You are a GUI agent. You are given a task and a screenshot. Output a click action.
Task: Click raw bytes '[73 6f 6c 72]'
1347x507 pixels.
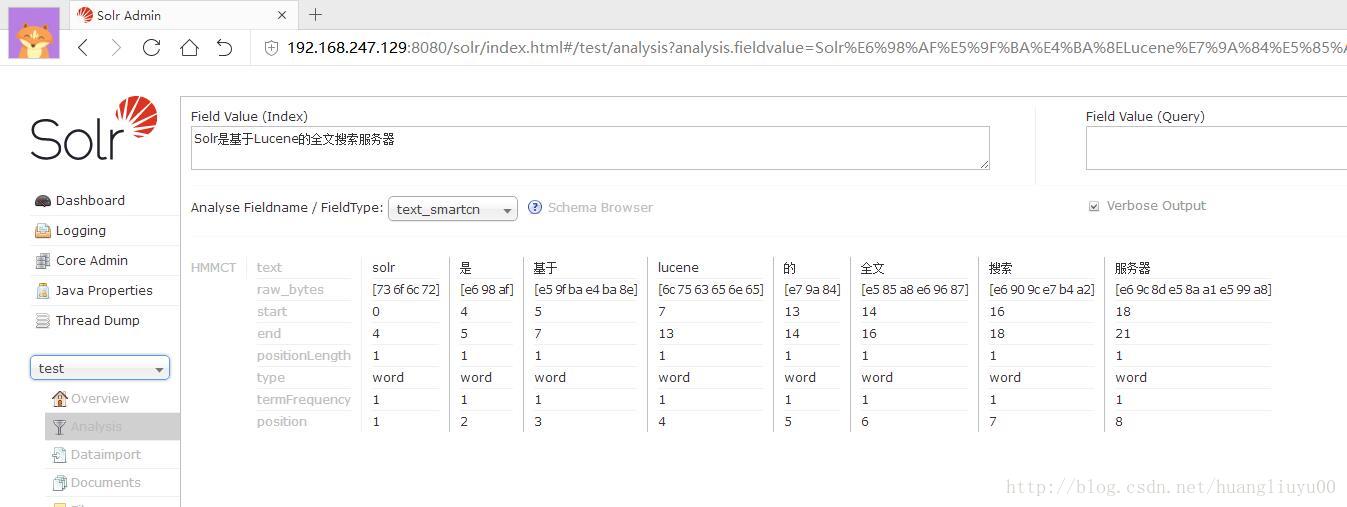406,289
